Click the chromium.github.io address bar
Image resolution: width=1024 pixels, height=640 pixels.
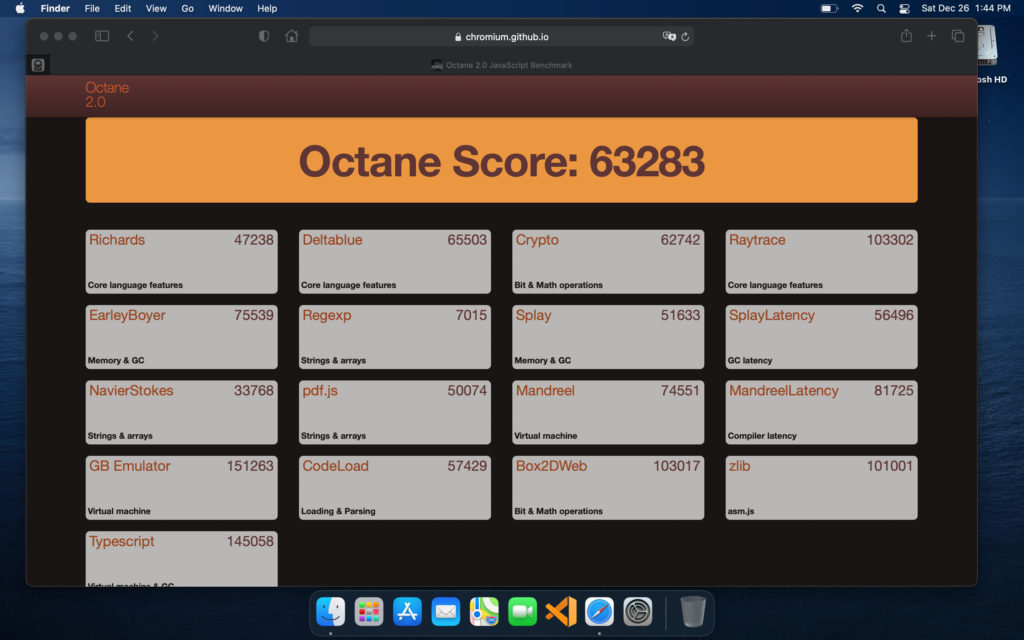coord(502,37)
